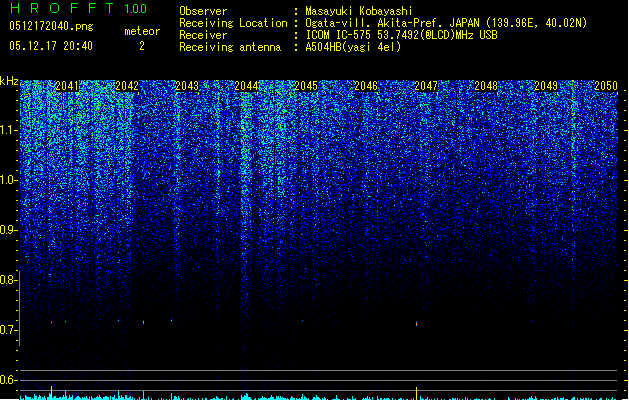Click the meteor count value 2
Viewport: 629px width, 400px height.
click(142, 46)
